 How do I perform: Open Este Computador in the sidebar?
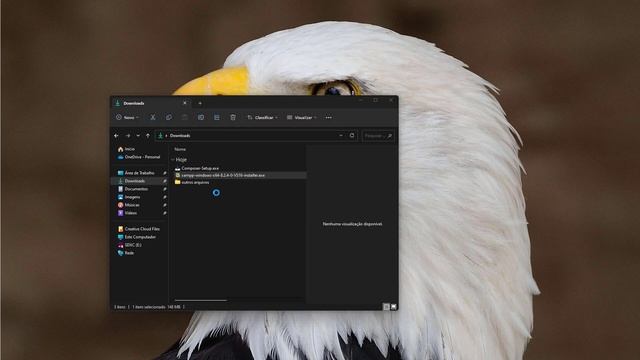[136, 237]
